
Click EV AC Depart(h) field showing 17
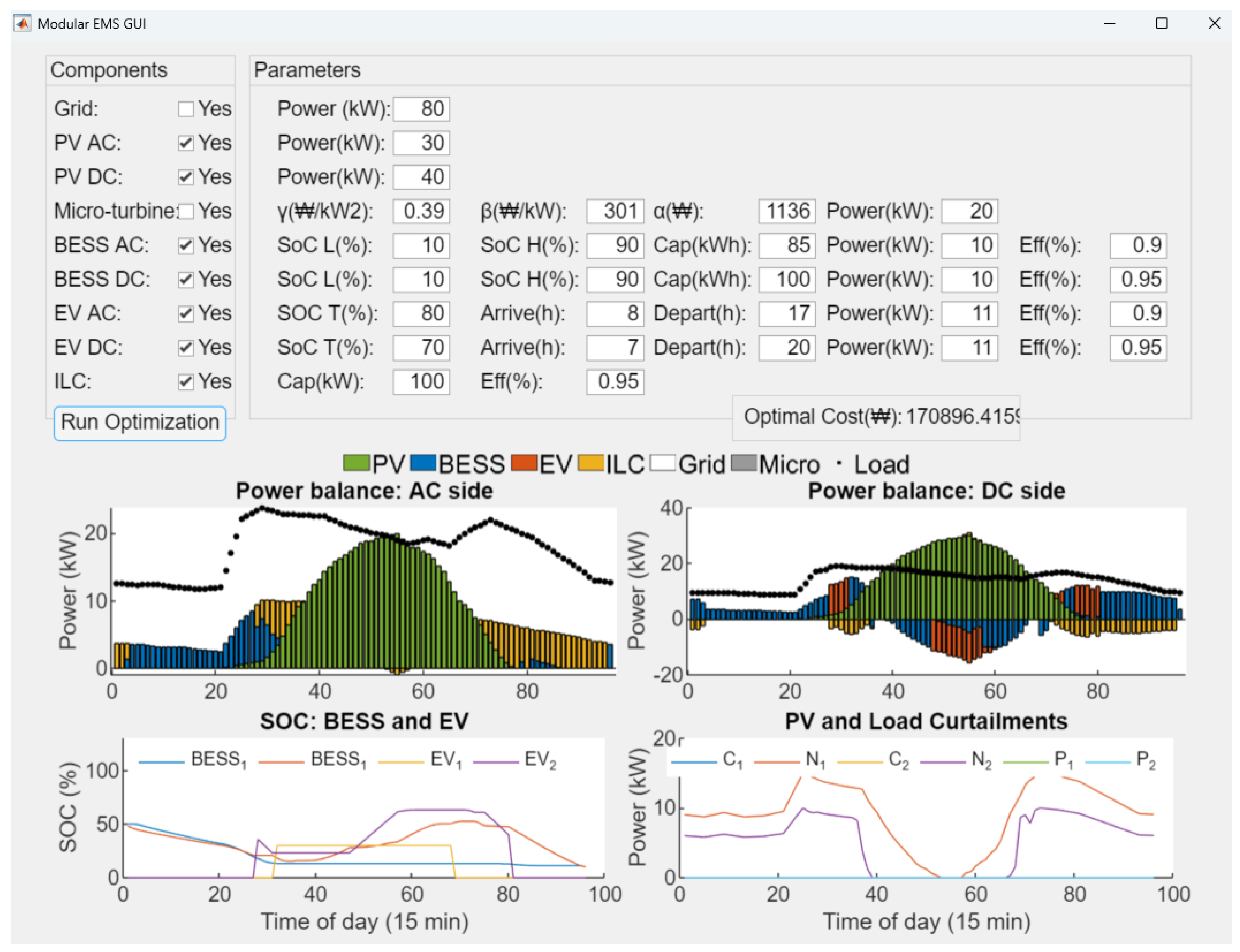click(x=787, y=313)
